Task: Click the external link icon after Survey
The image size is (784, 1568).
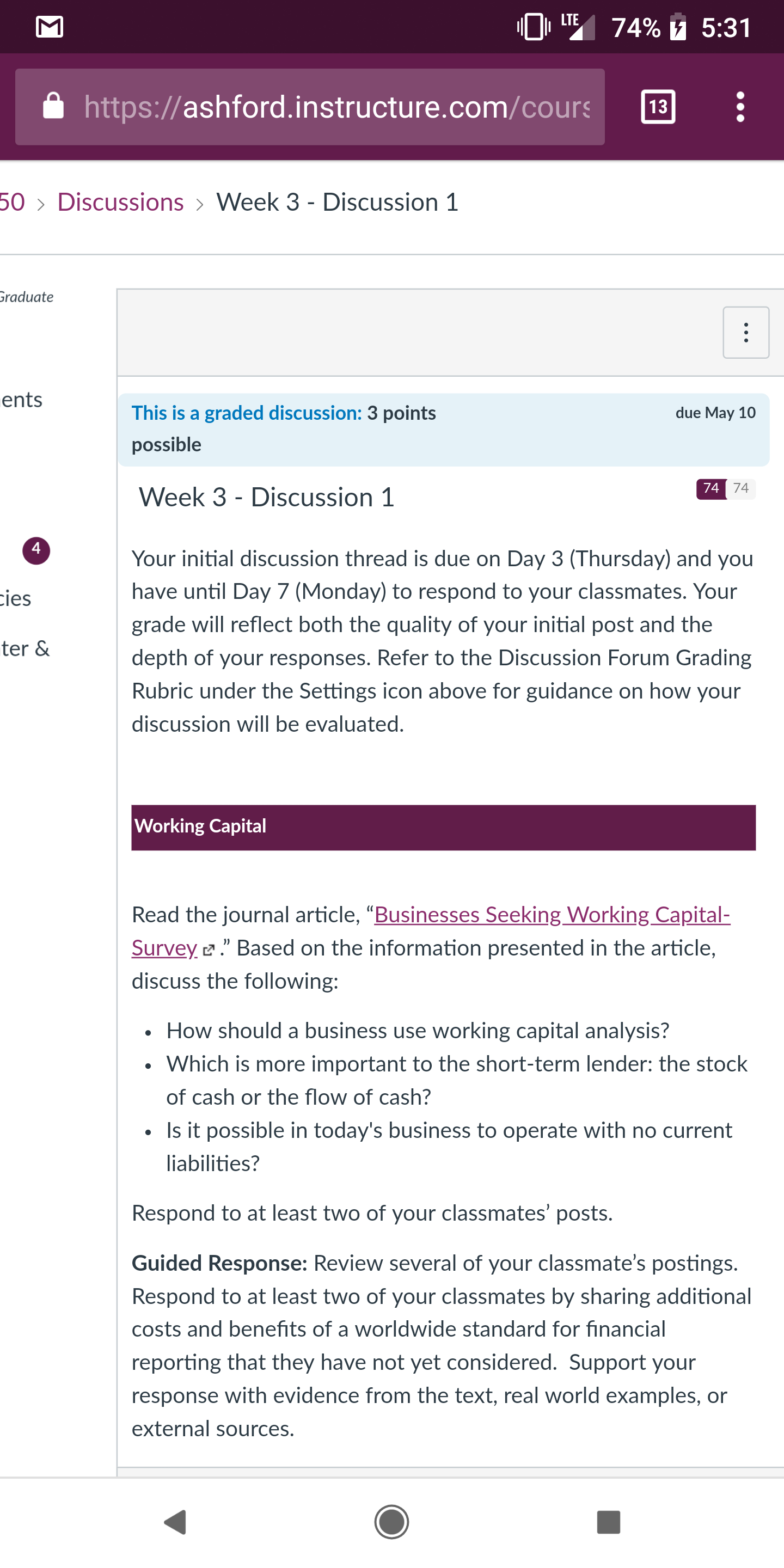Action: click(x=208, y=950)
